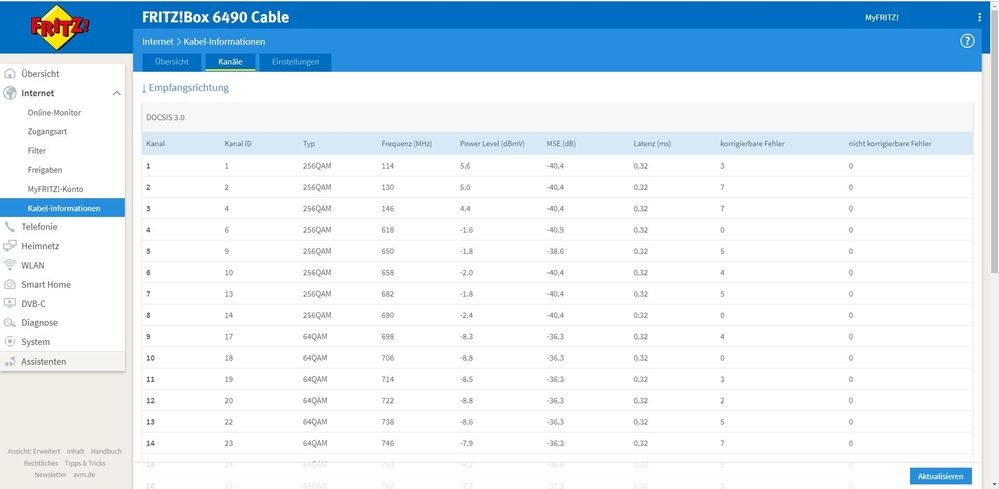Open Smart Home in sidebar
Image resolution: width=999 pixels, height=489 pixels.
pyautogui.click(x=46, y=285)
